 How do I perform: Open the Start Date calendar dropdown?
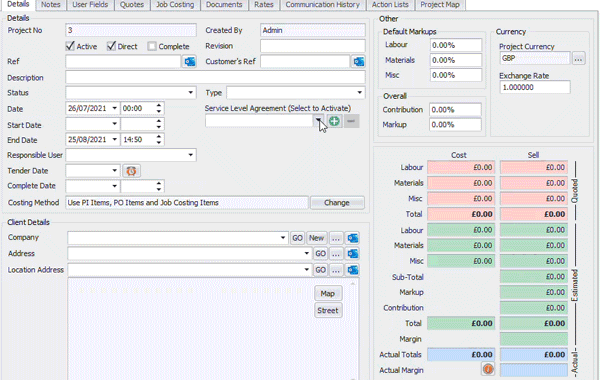click(114, 124)
